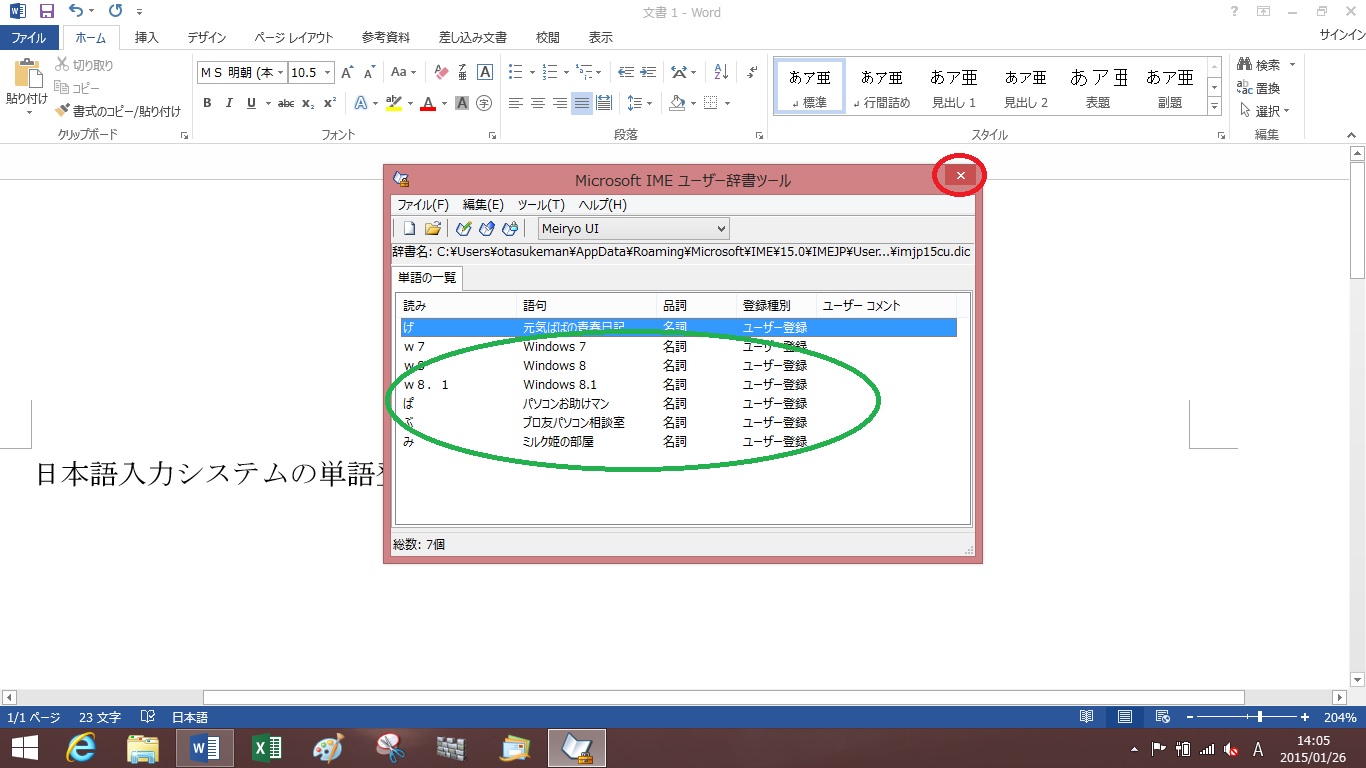Screen dimensions: 1366x768
Task: Click the サインイン link
Action: coord(1342,35)
